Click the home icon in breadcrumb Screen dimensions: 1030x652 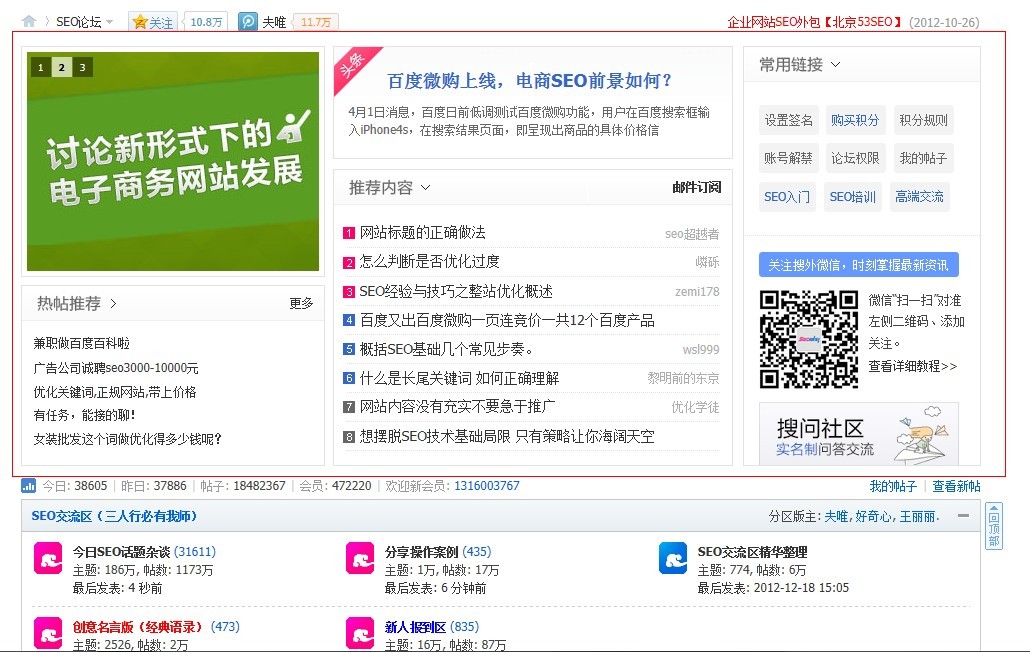click(x=29, y=21)
